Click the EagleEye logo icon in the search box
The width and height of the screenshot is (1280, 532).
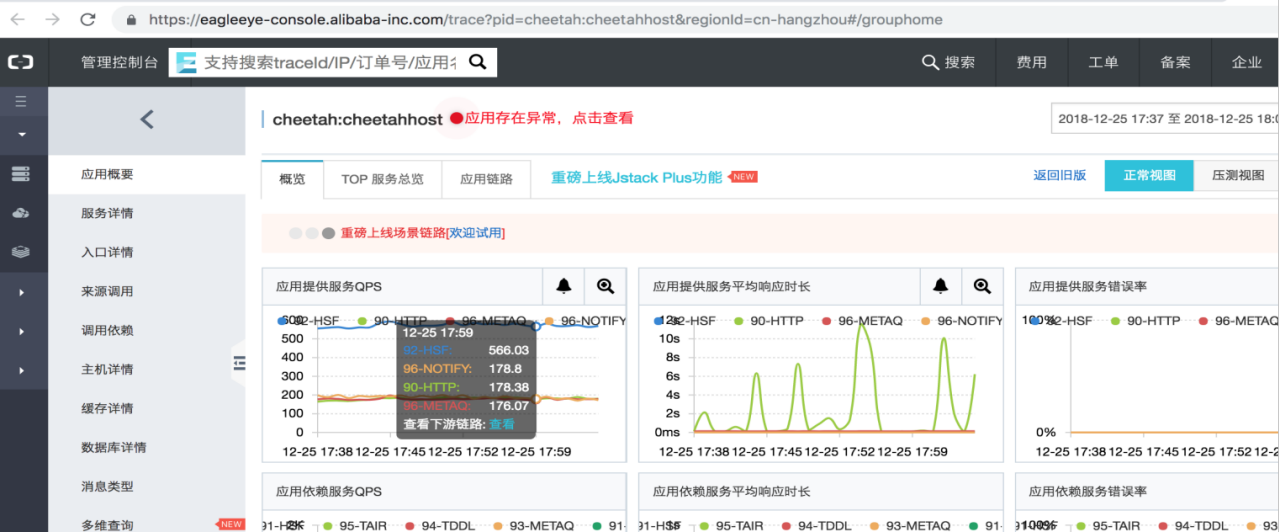point(186,62)
